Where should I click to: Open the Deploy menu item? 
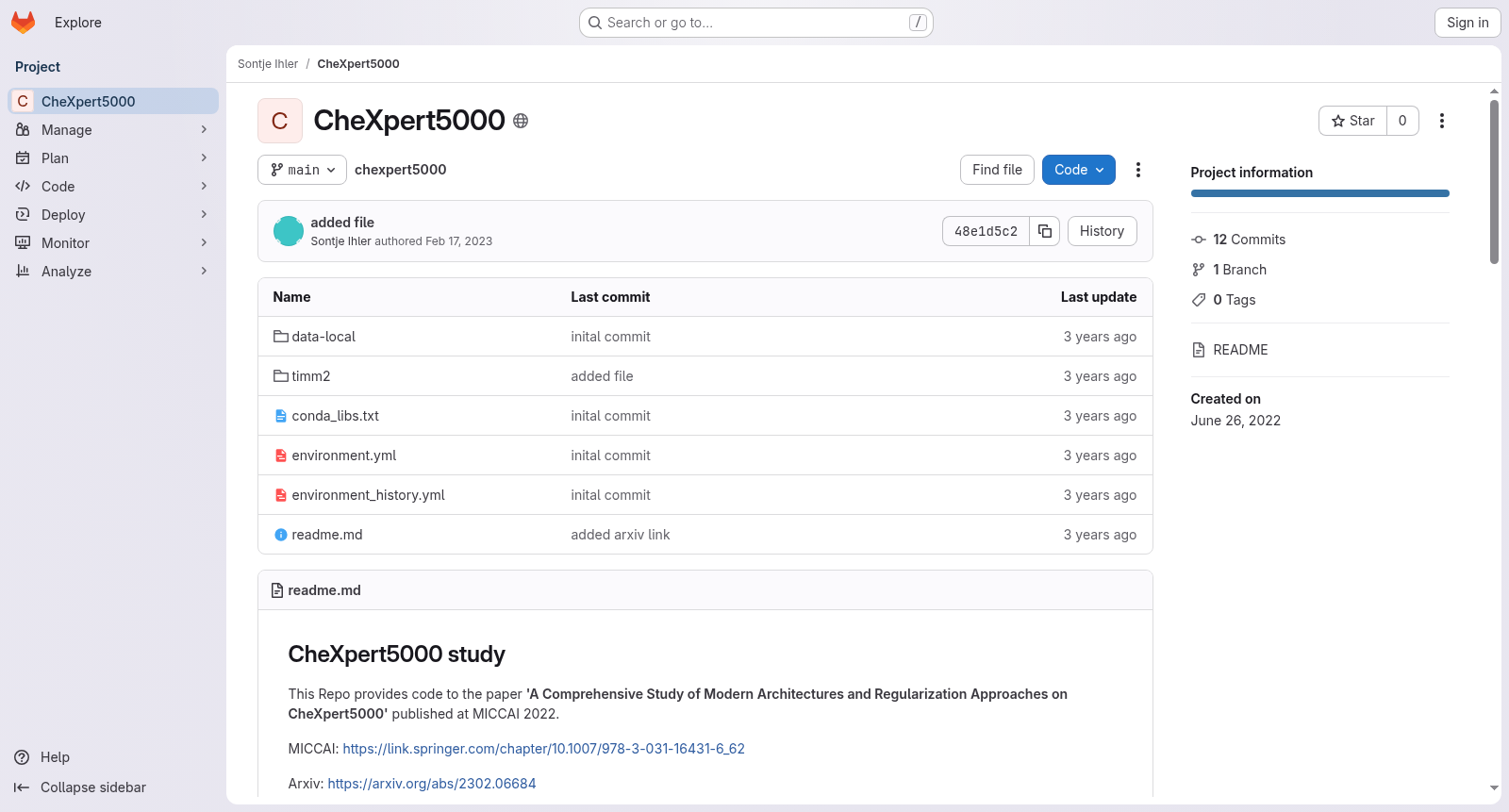coord(113,215)
